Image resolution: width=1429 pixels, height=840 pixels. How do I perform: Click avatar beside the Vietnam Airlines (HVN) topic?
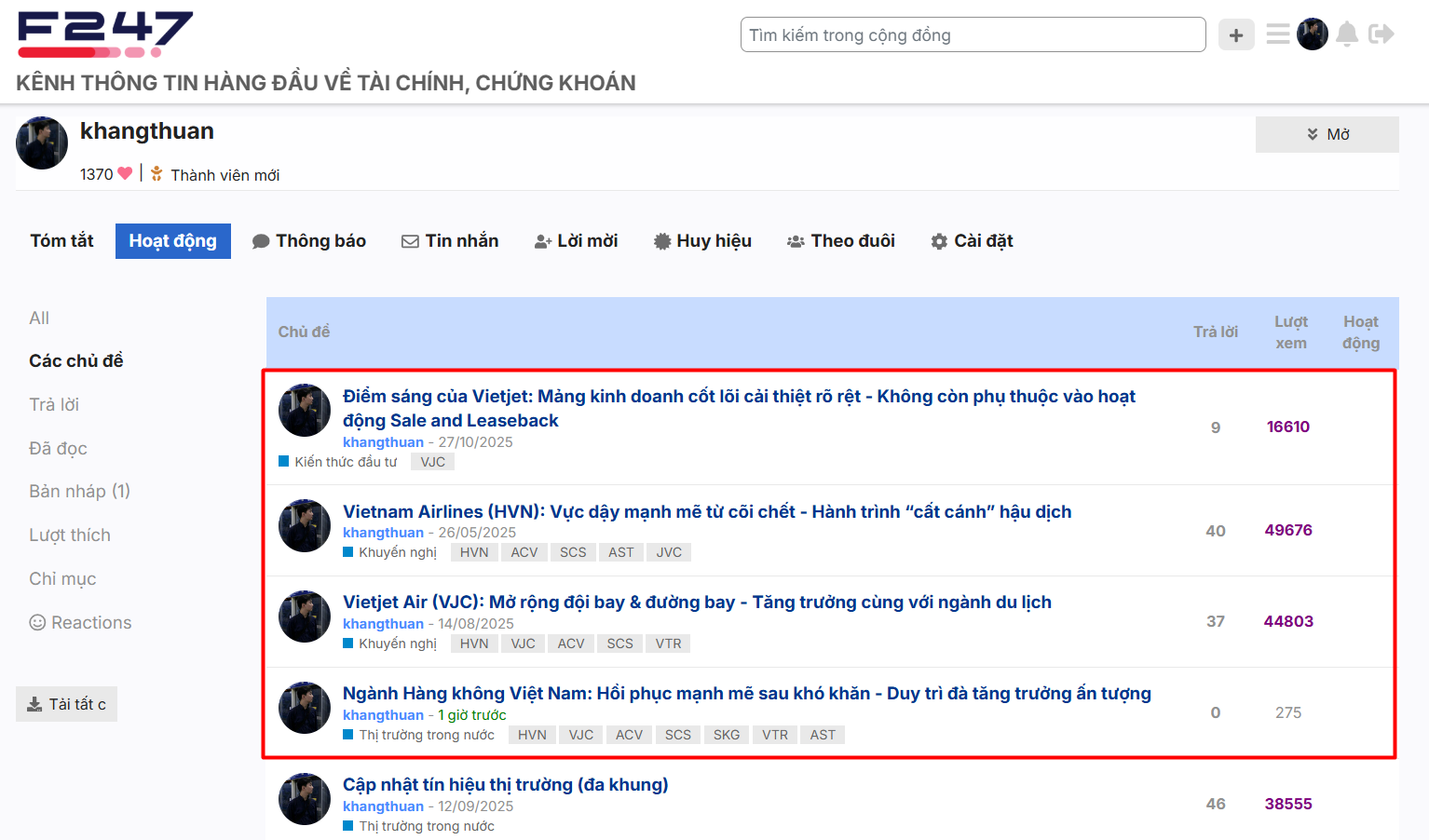coord(305,525)
